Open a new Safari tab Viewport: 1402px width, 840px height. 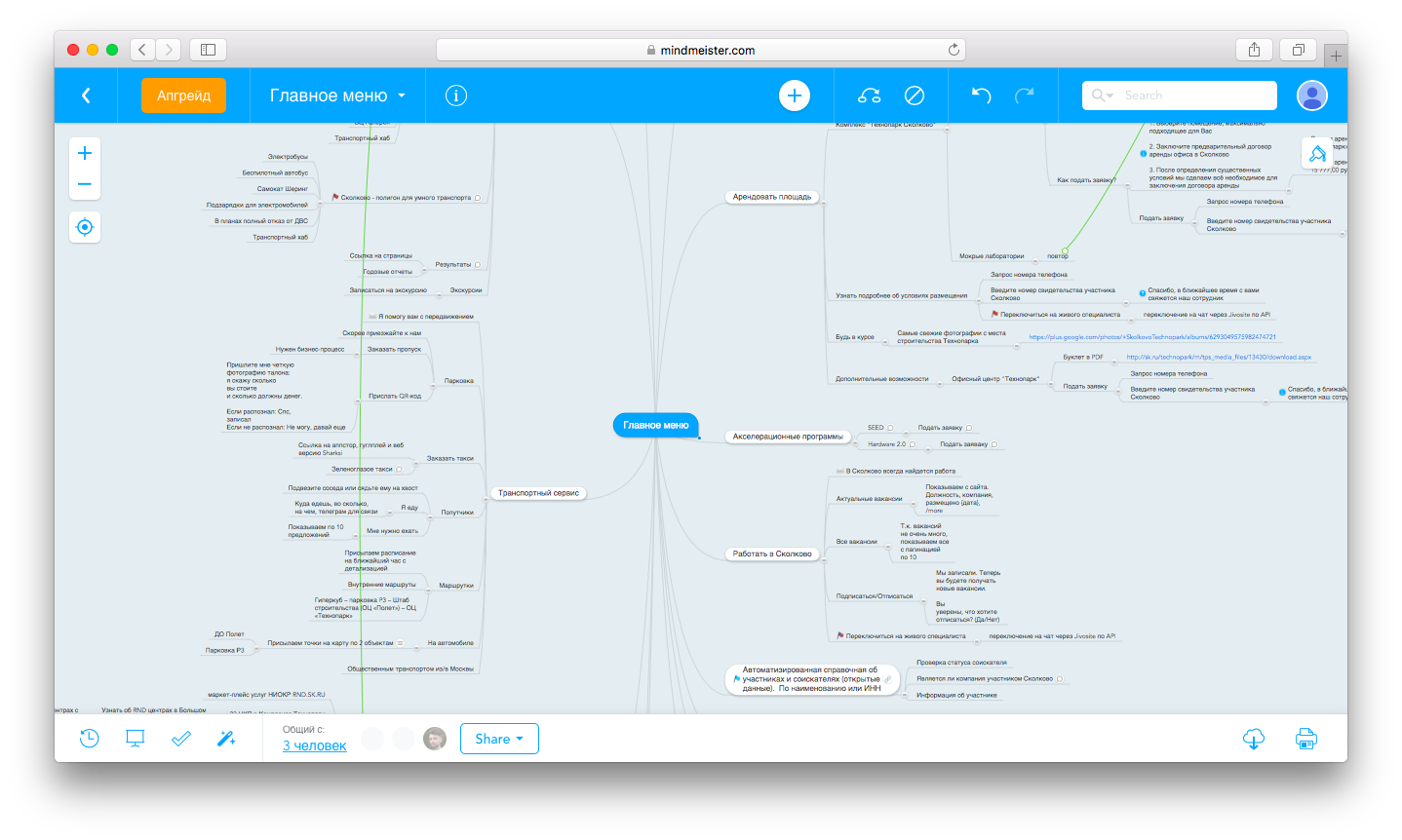click(x=1336, y=56)
